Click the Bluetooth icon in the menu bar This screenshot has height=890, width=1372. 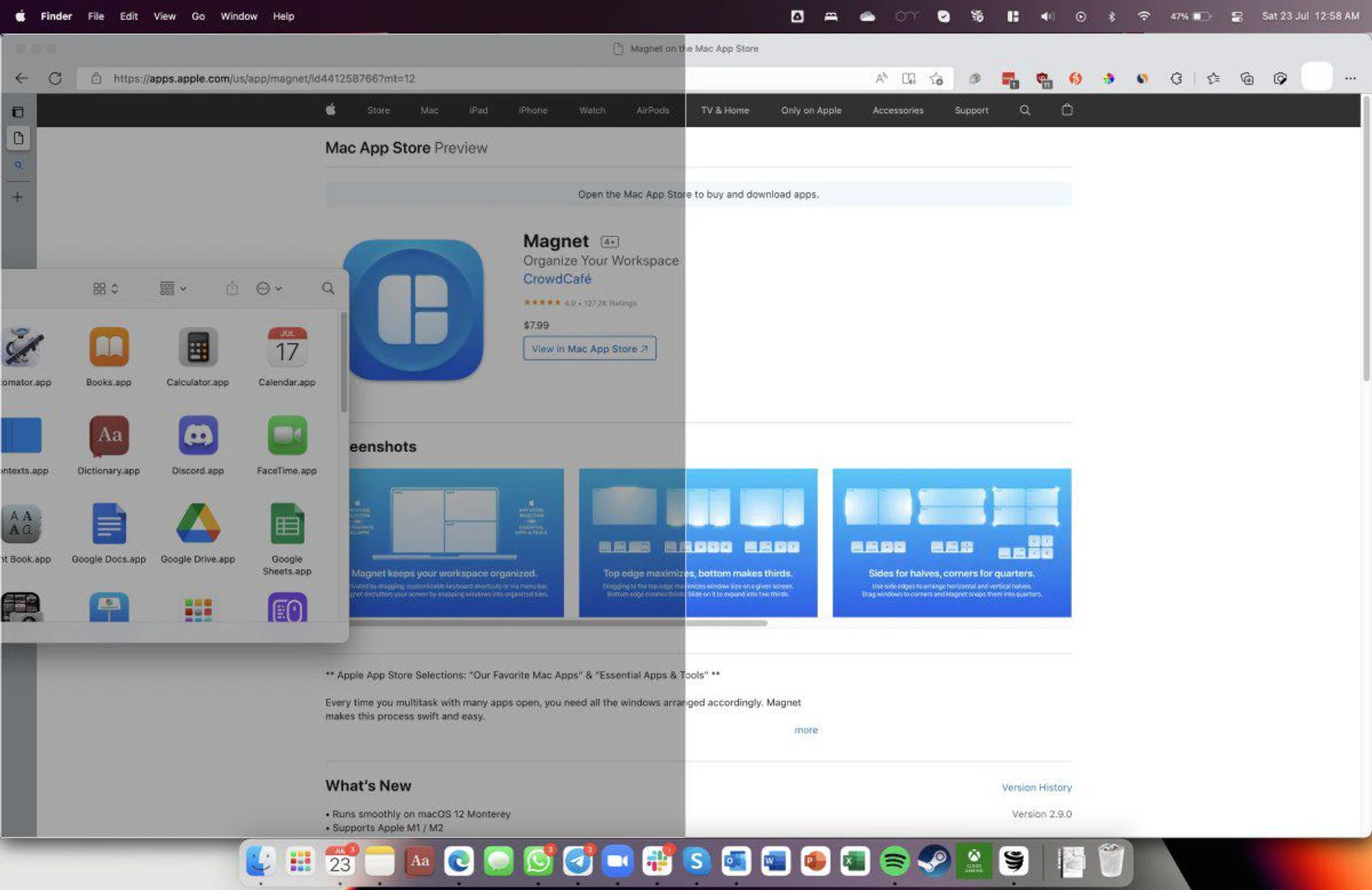[1112, 16]
